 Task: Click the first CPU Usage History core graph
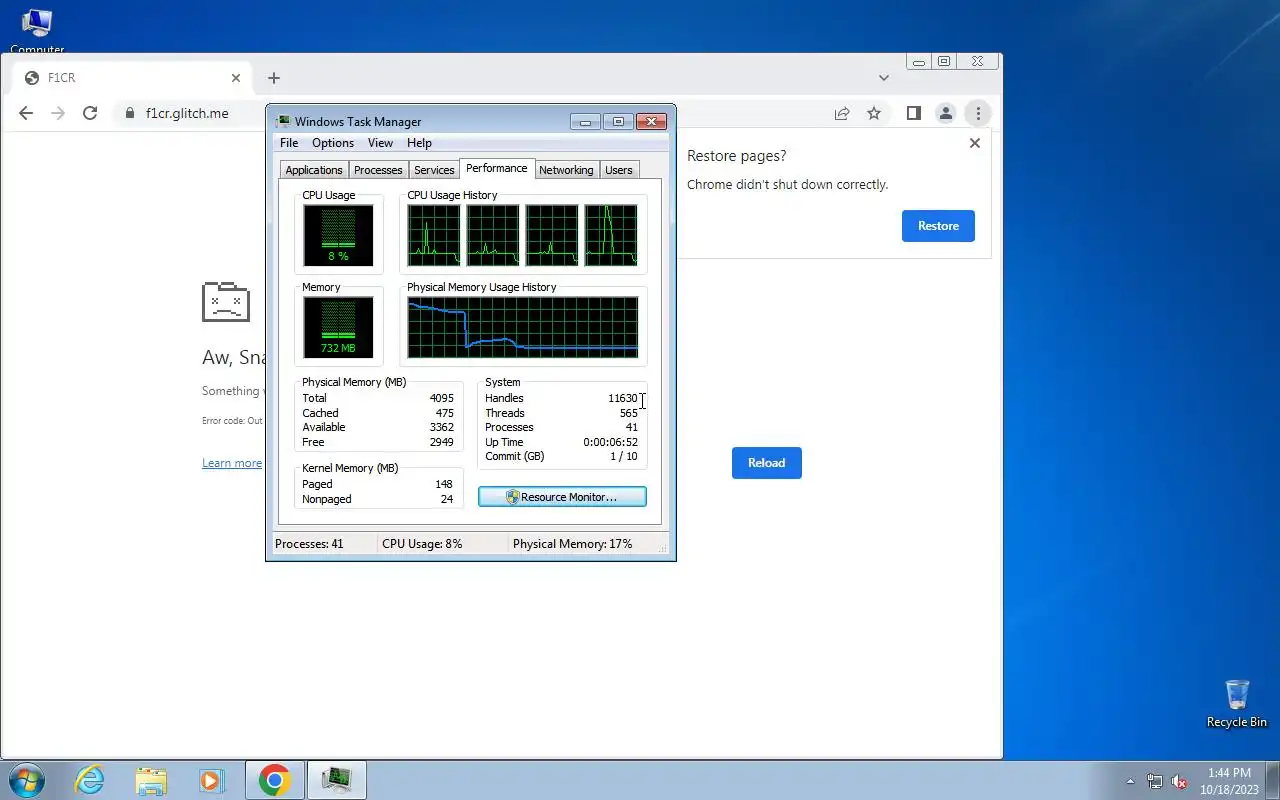click(434, 235)
